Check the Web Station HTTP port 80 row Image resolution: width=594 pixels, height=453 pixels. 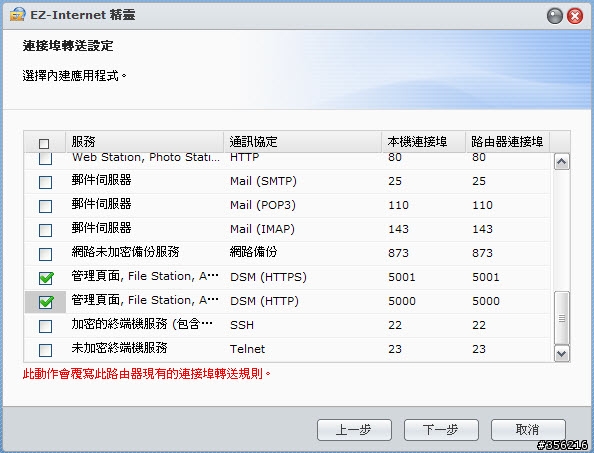45,159
